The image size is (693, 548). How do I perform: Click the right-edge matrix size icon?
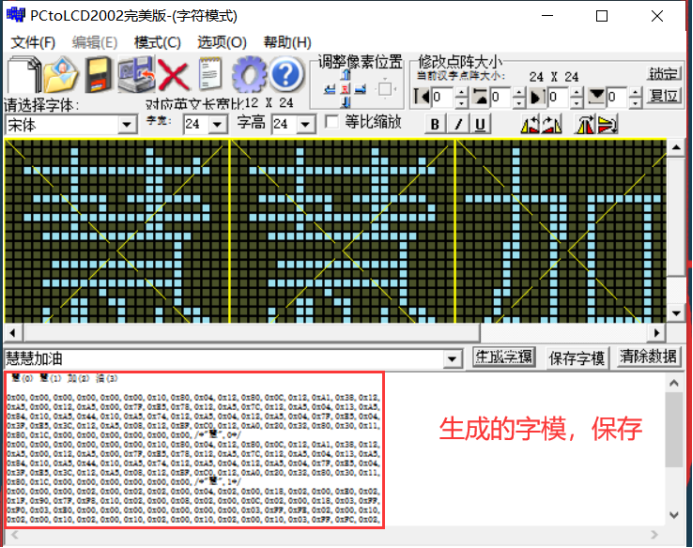pos(537,97)
